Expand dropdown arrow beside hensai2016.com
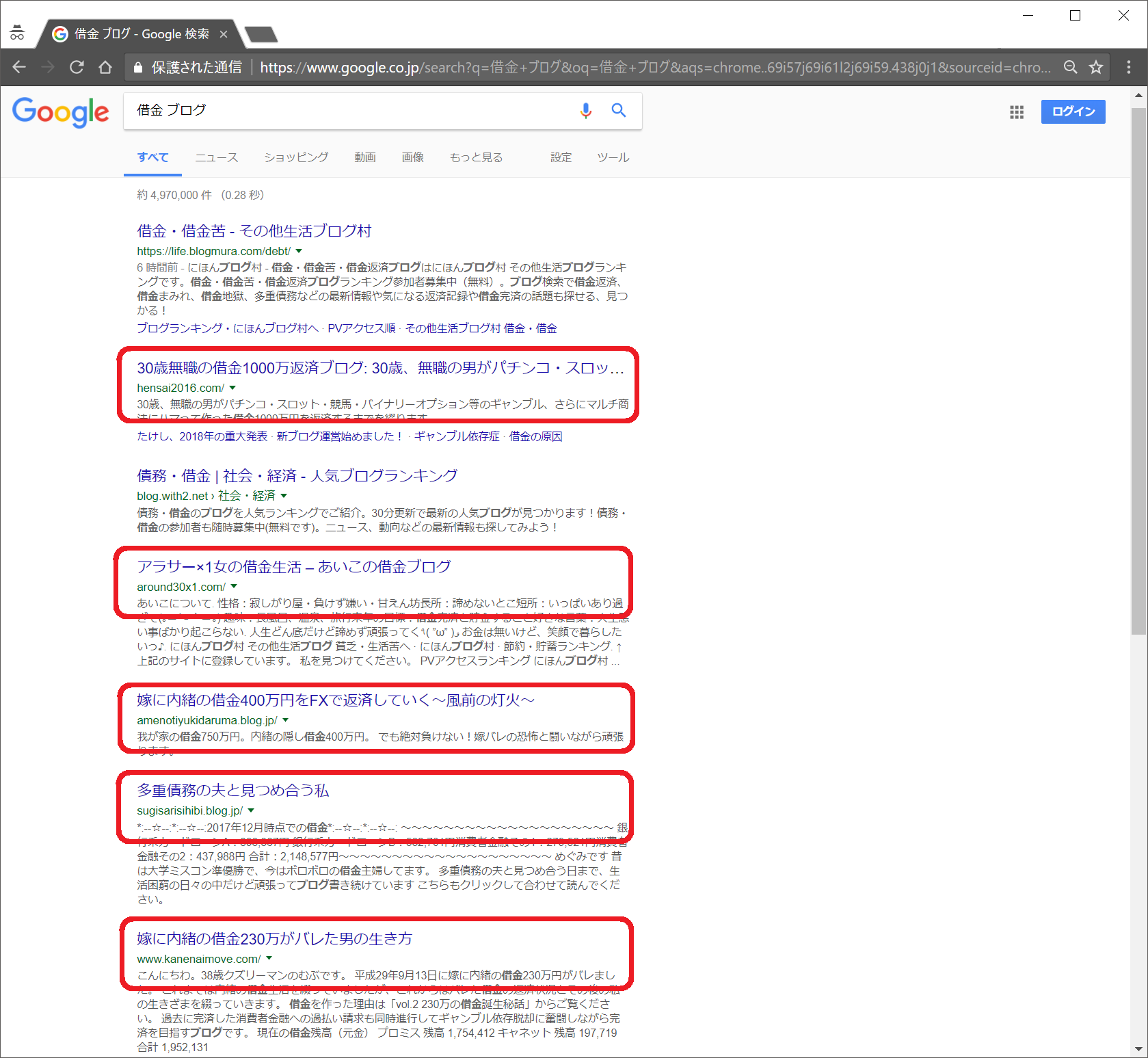The width and height of the screenshot is (1148, 1058). pyautogui.click(x=232, y=388)
